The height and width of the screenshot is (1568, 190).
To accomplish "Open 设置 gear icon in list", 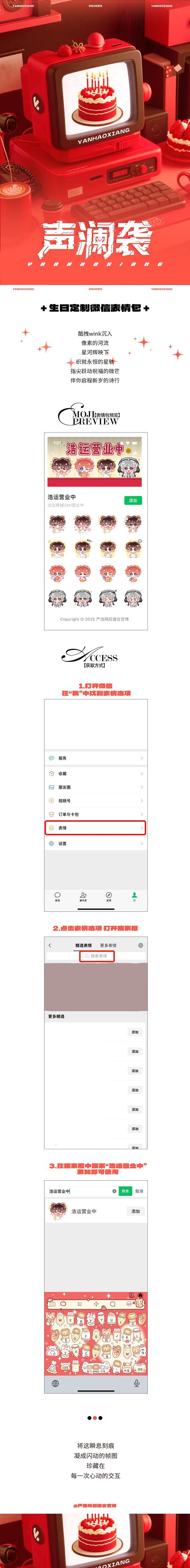I will point(52,844).
